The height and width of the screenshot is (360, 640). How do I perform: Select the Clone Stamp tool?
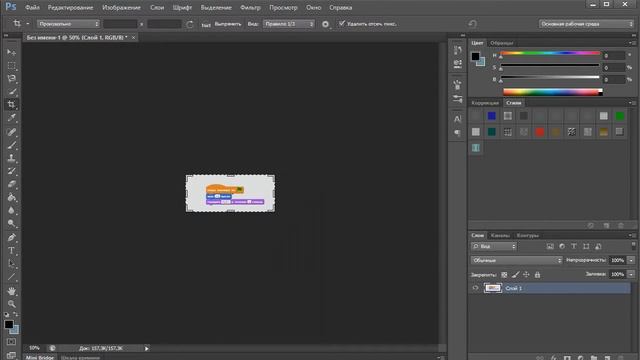point(11,158)
